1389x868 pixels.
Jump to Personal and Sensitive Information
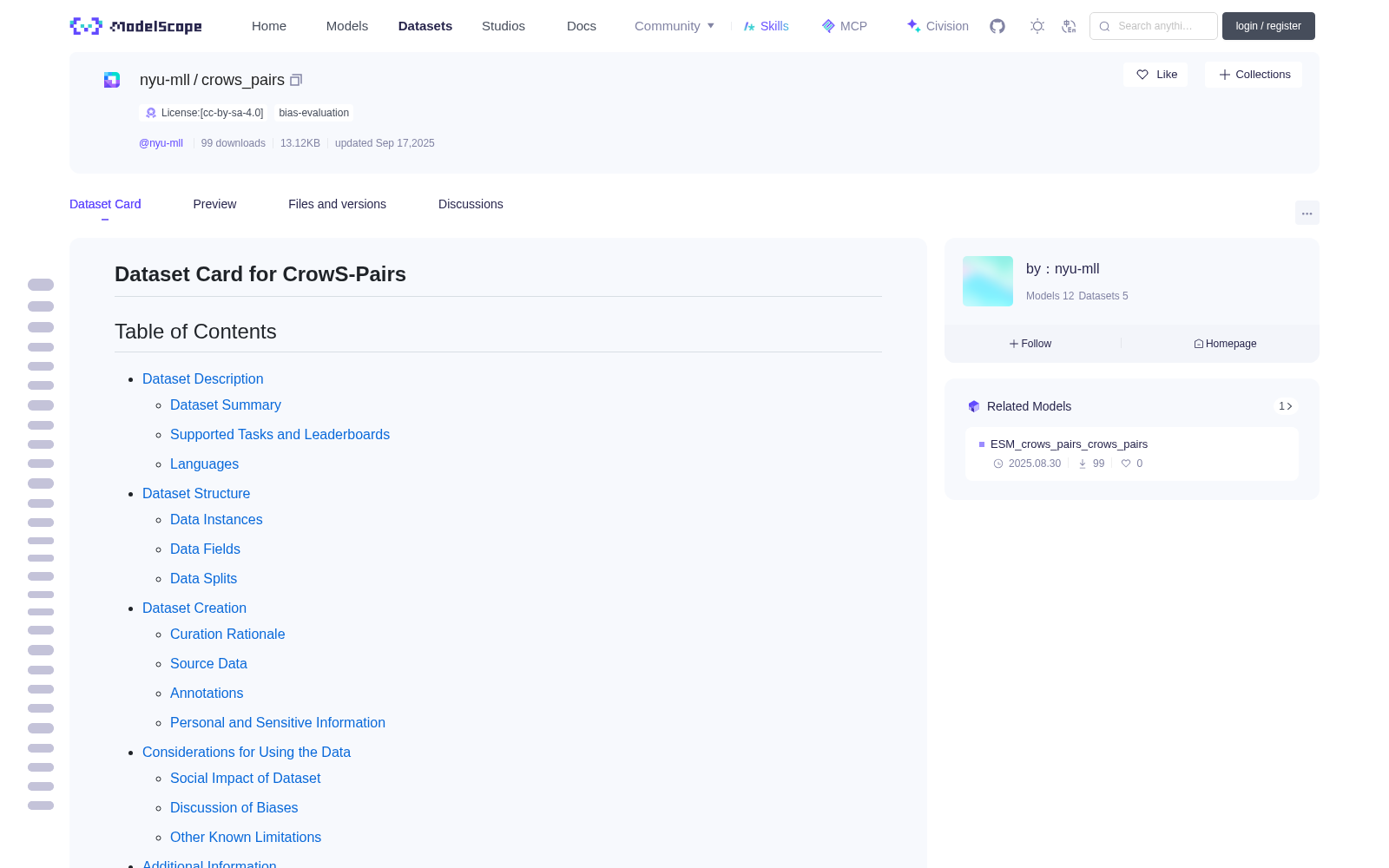(278, 723)
